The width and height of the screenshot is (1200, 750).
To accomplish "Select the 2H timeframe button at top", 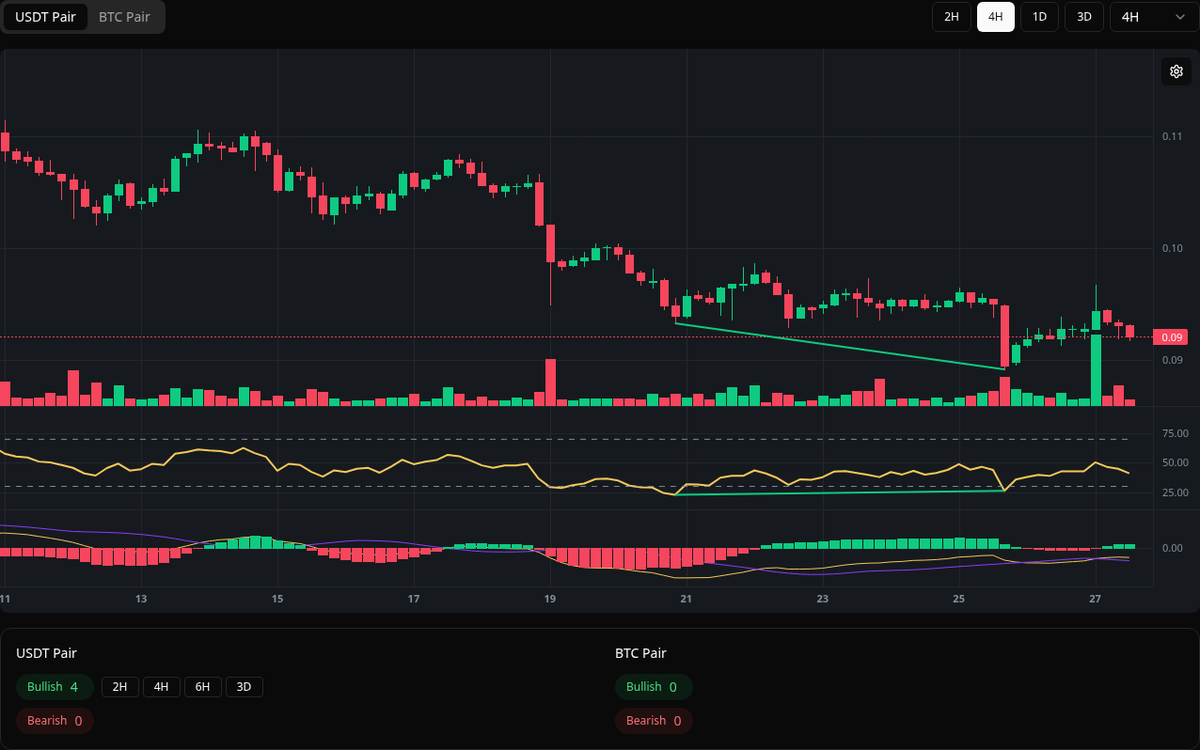I will tap(950, 17).
